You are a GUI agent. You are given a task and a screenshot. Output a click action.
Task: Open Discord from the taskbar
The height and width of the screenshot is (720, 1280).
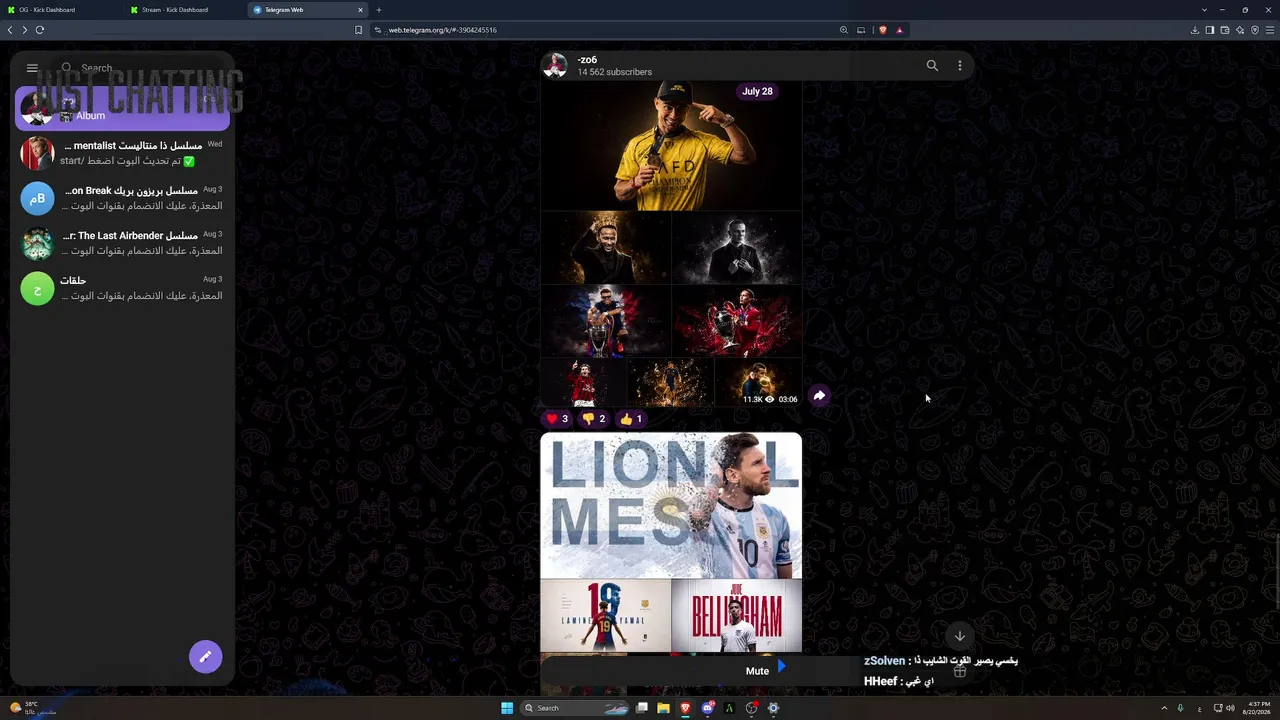coord(707,708)
